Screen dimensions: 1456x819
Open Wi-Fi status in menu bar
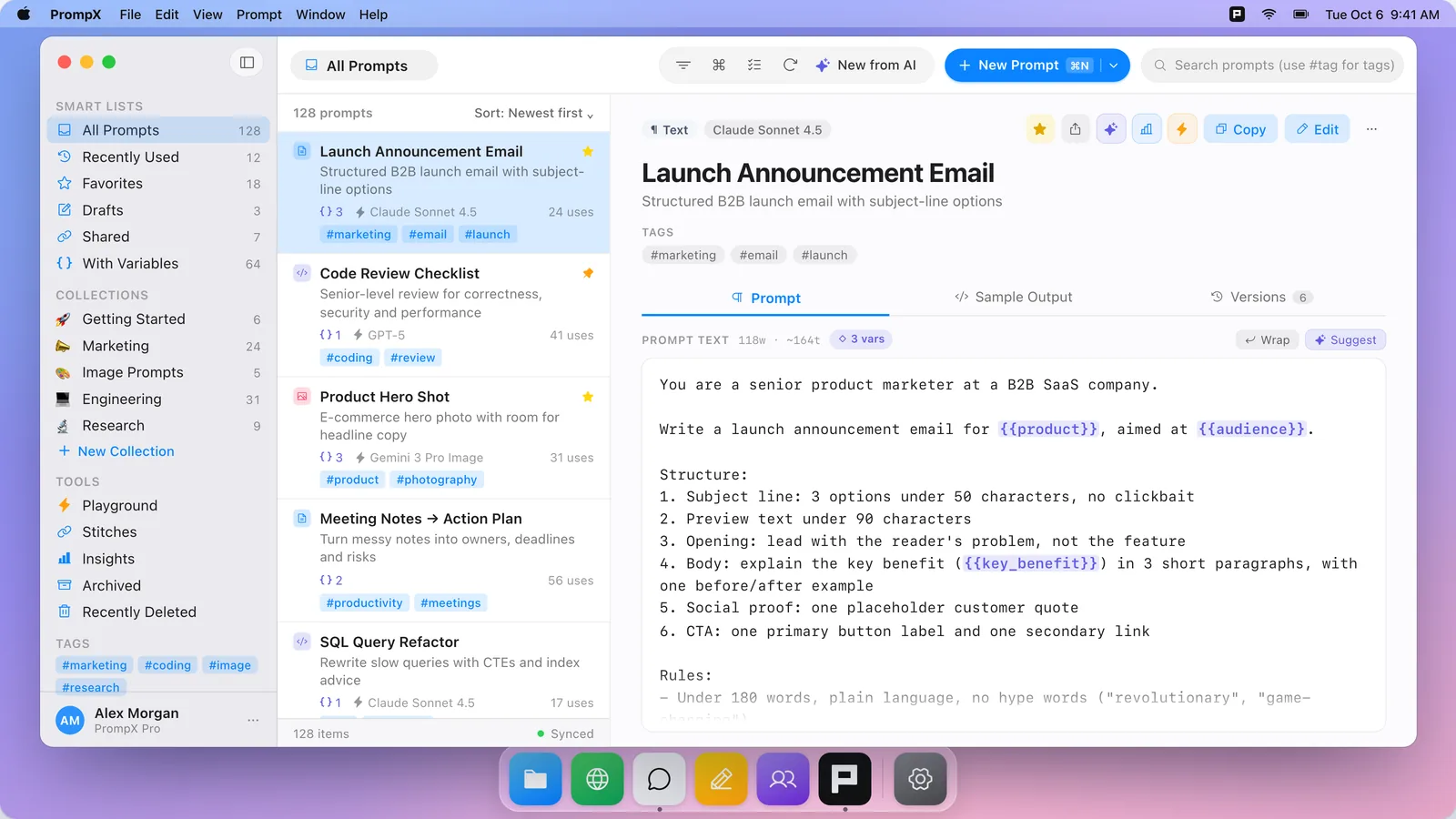tap(1269, 15)
